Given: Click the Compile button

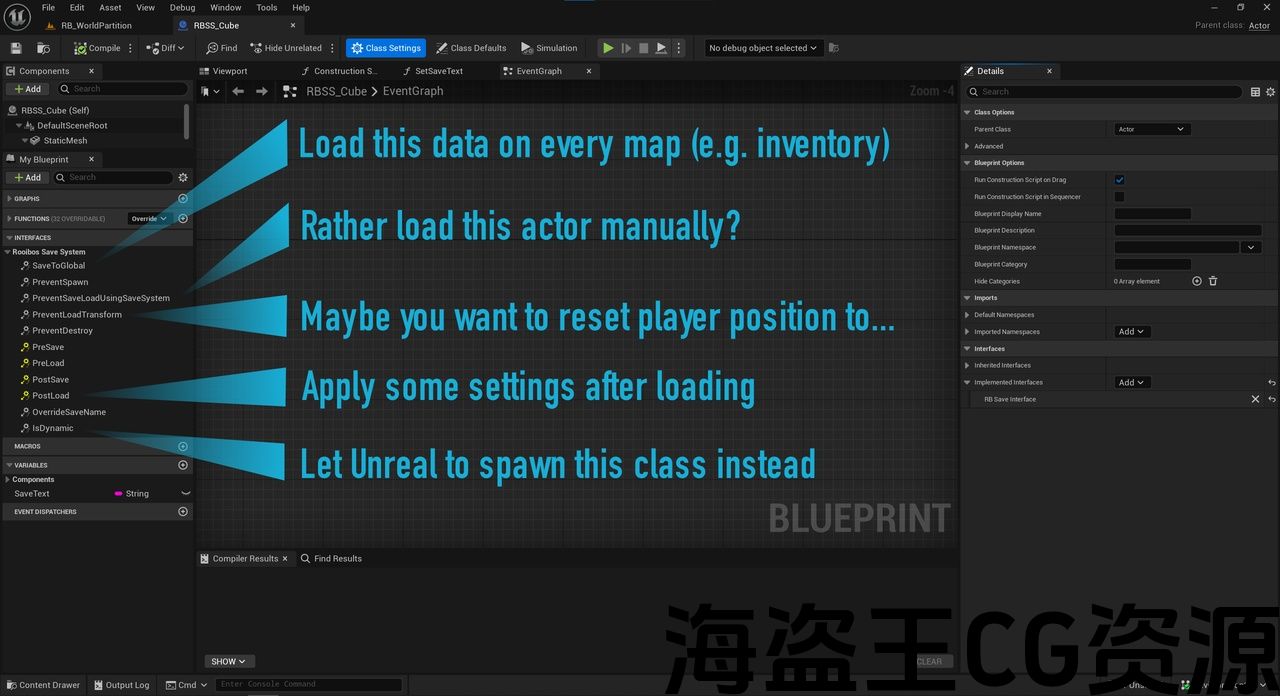Looking at the screenshot, I should pos(97,48).
